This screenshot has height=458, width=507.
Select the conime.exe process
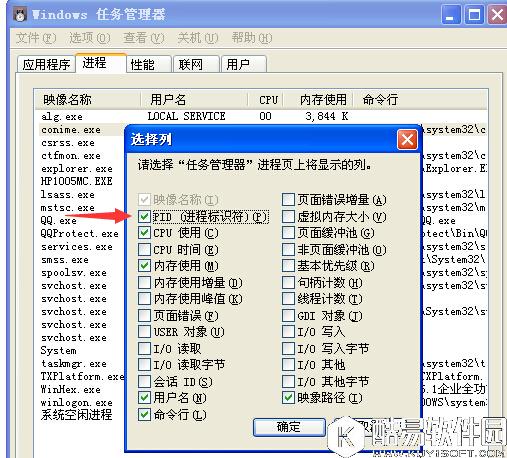tap(71, 130)
